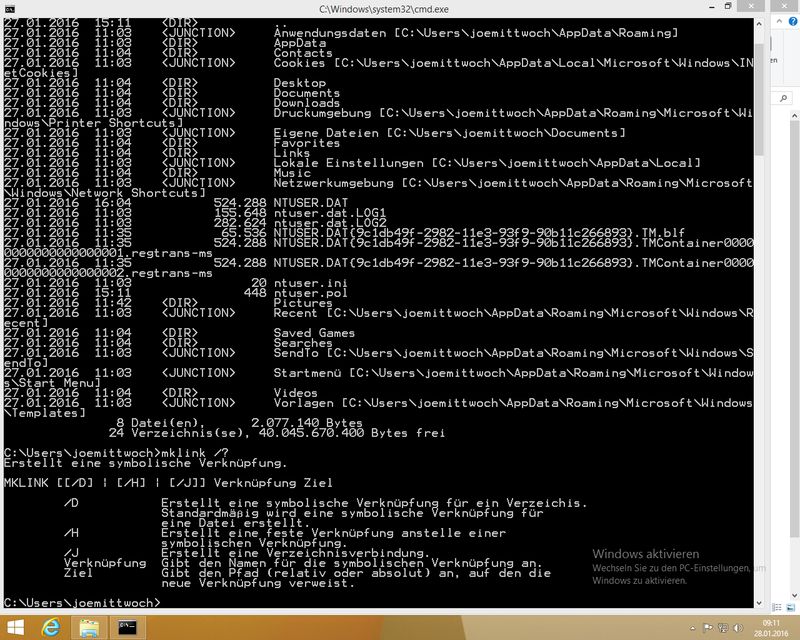Select the Command Prompt taskbar icon
800x640 pixels.
tap(127, 627)
